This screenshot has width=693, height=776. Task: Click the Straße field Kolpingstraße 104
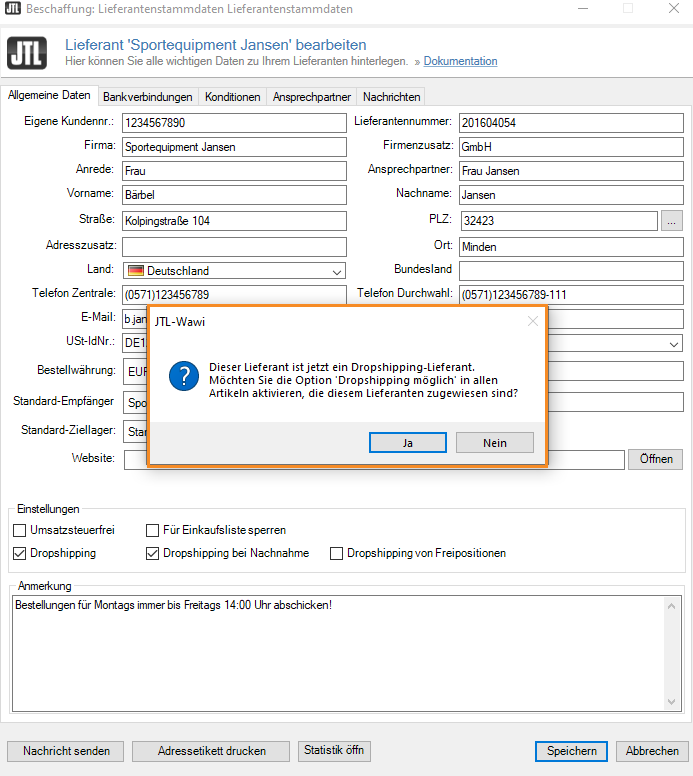tap(234, 221)
